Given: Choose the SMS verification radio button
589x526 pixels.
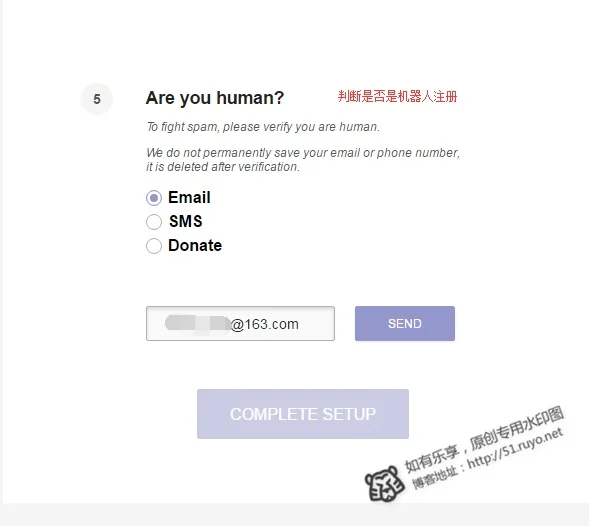Looking at the screenshot, I should click(154, 222).
